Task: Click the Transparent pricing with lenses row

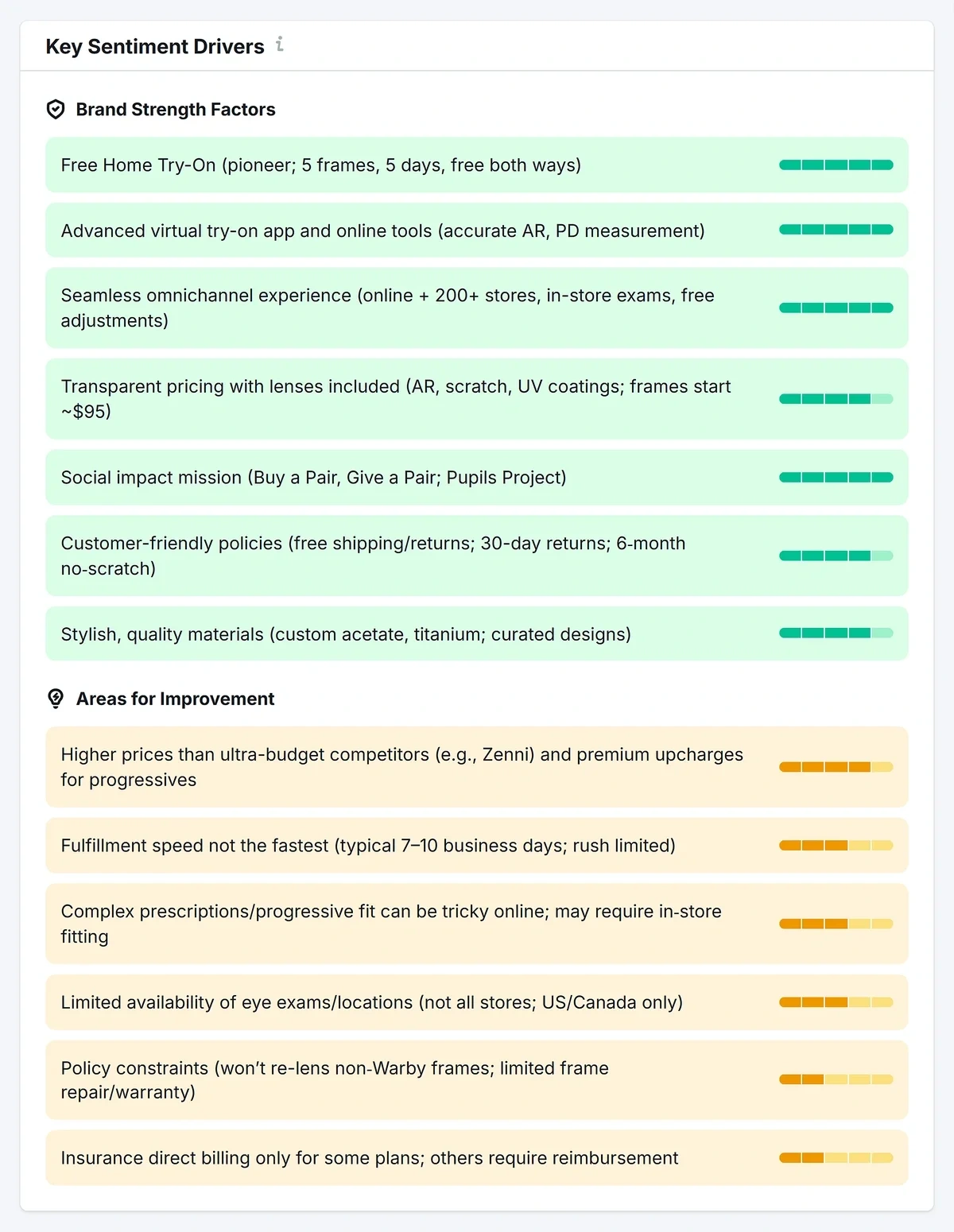Action: (x=395, y=399)
